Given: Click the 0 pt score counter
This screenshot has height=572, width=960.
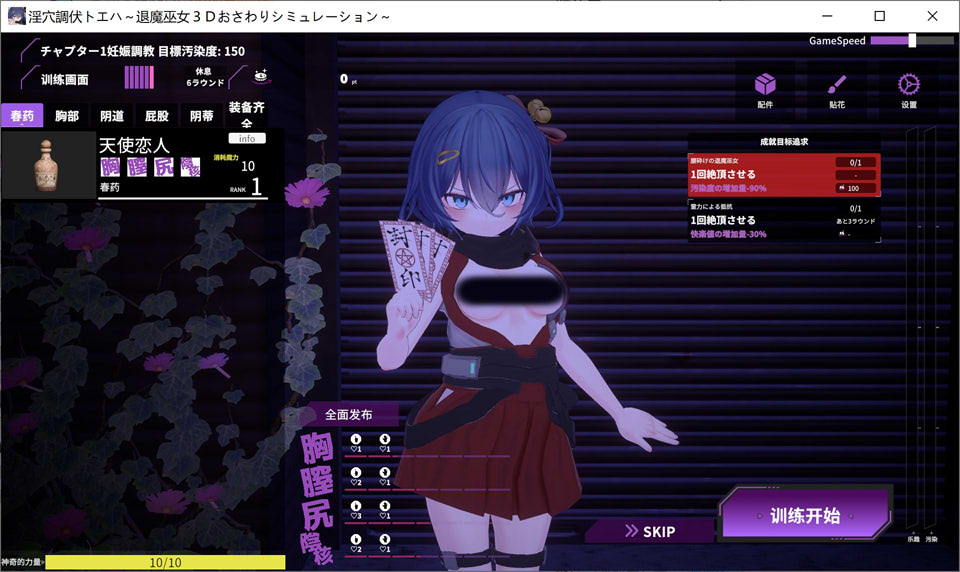Looking at the screenshot, I should tap(348, 78).
